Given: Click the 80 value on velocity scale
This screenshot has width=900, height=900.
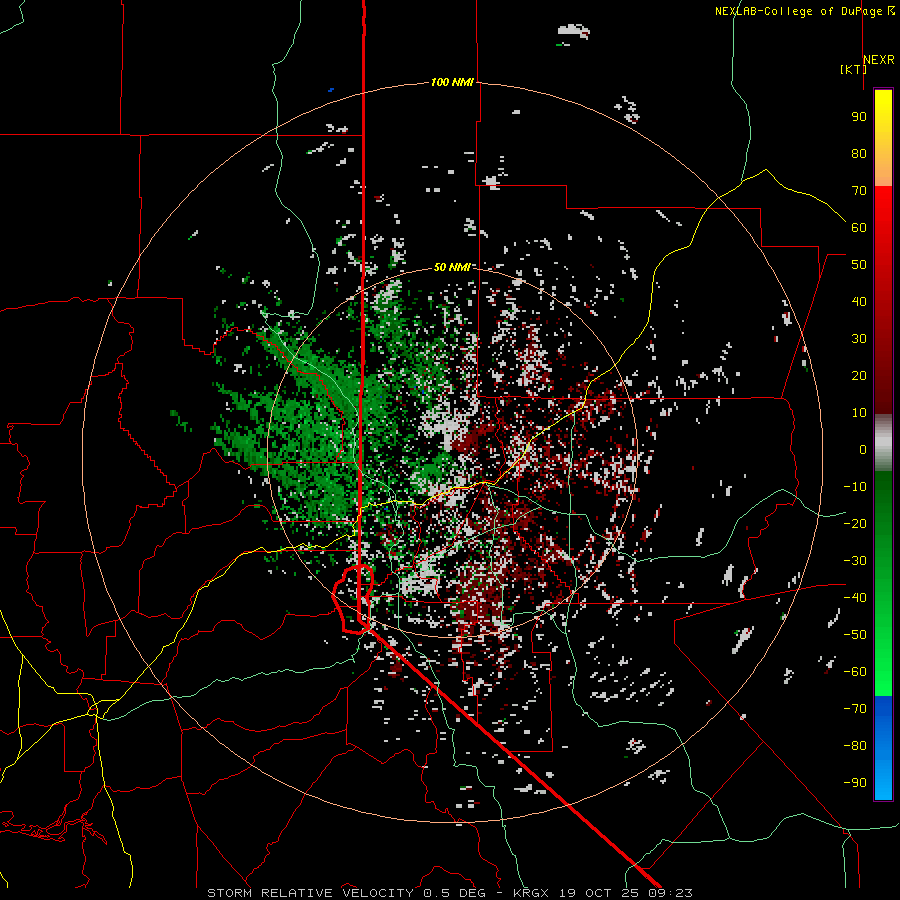Looking at the screenshot, I should tap(859, 153).
